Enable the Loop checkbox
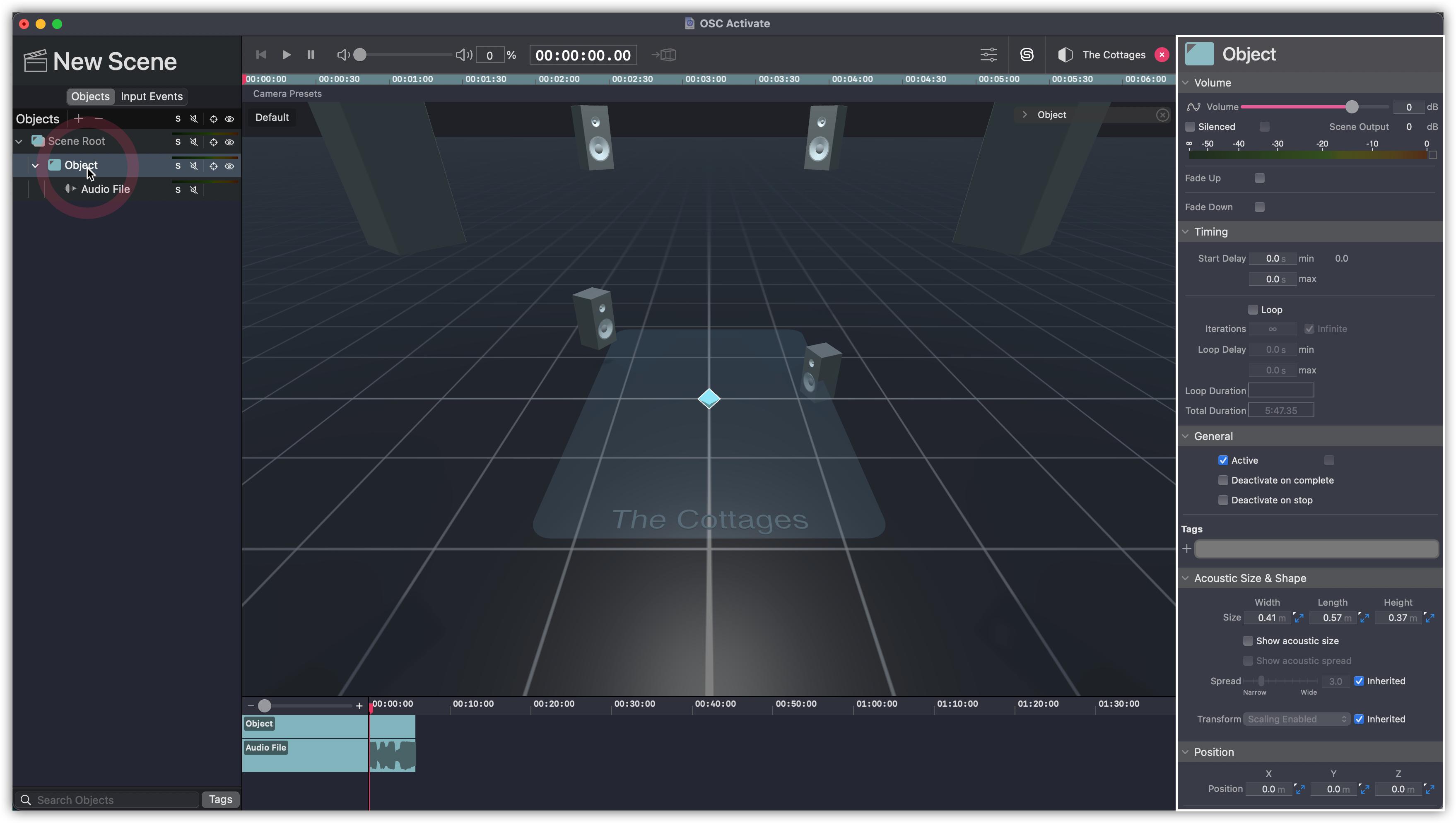 pyautogui.click(x=1252, y=310)
